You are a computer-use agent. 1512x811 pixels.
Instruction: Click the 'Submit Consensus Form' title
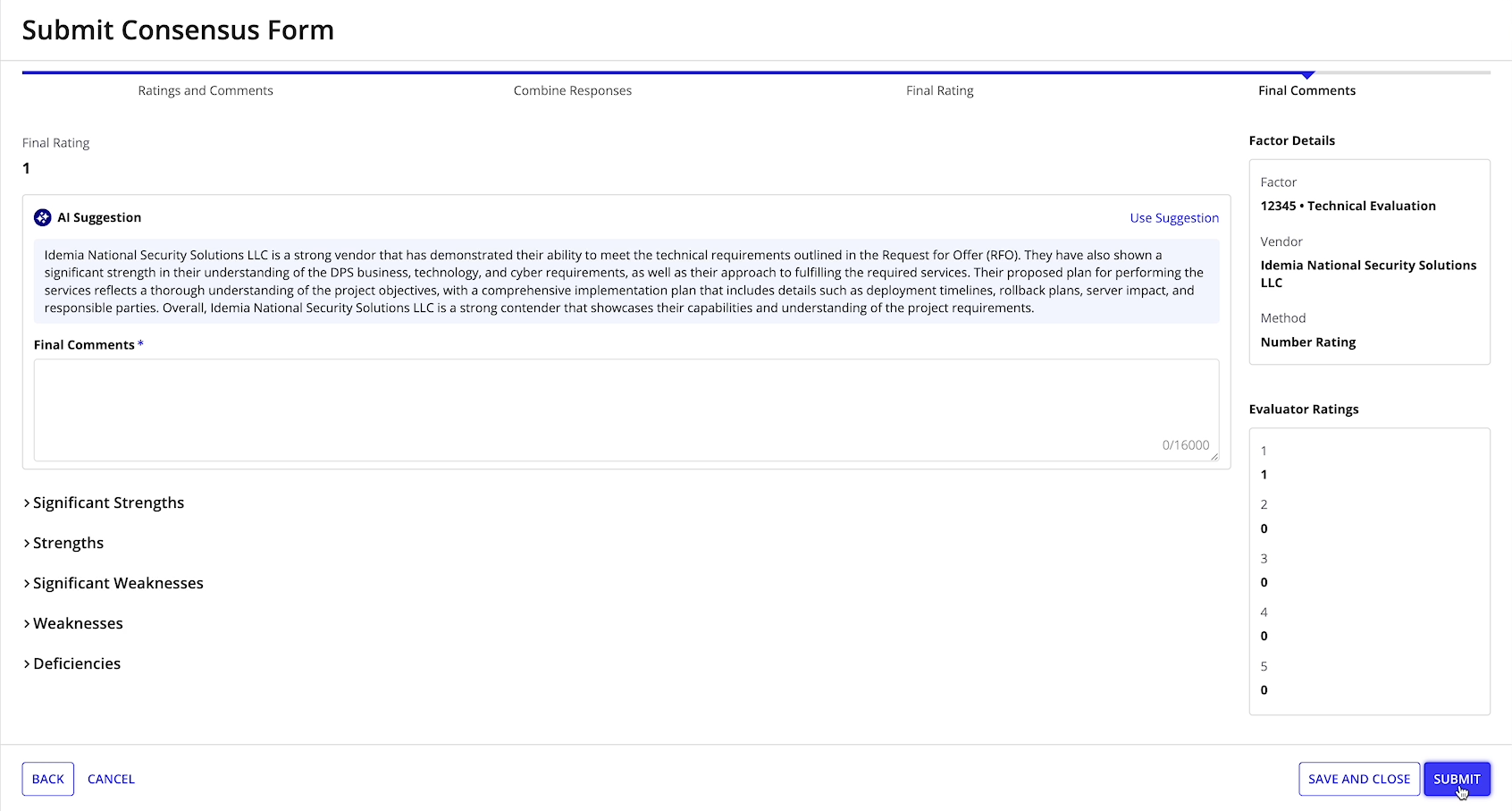tap(178, 30)
